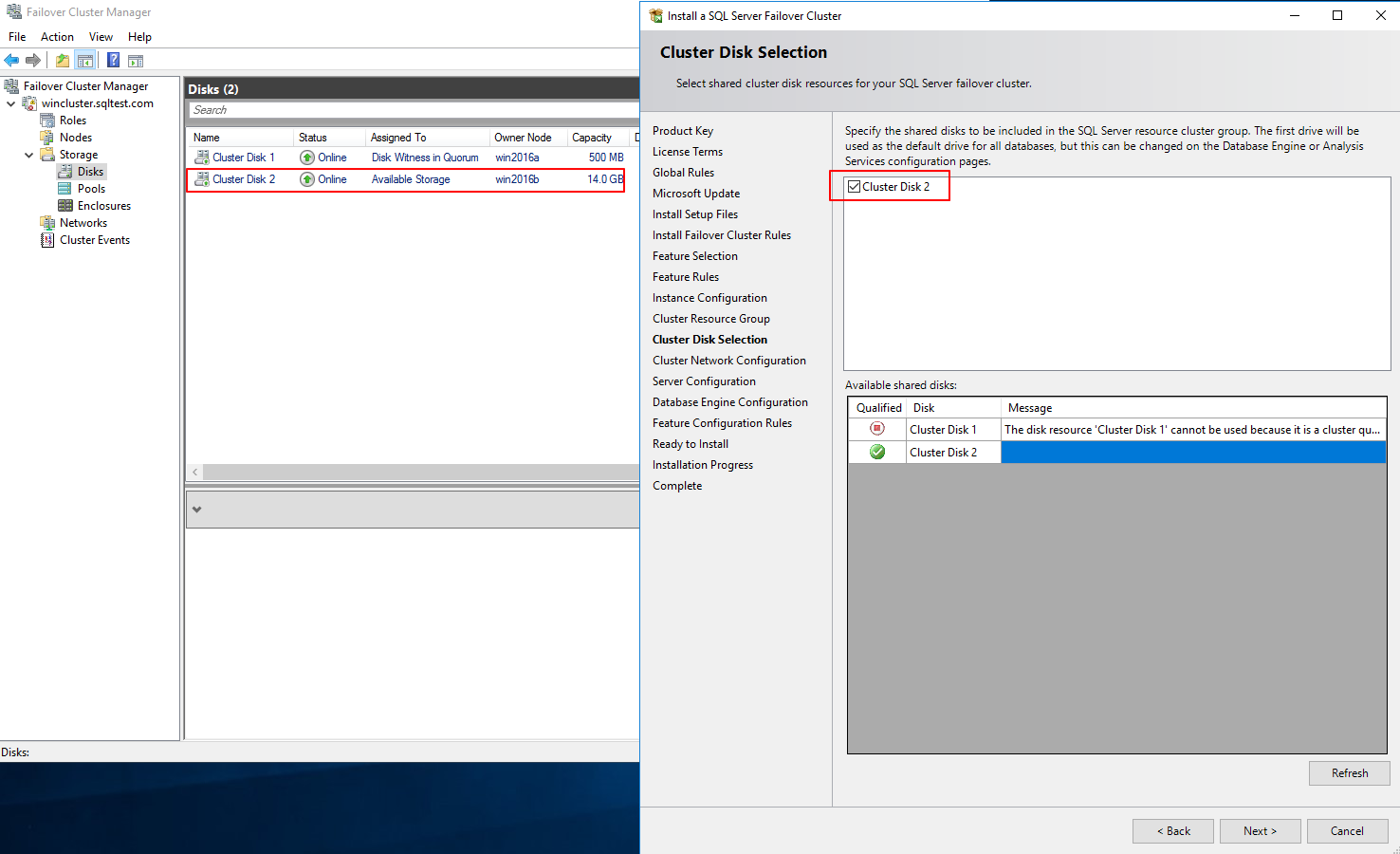Screen dimensions: 1400x854
Task: Click the Assigned To column header
Action: tap(428, 138)
